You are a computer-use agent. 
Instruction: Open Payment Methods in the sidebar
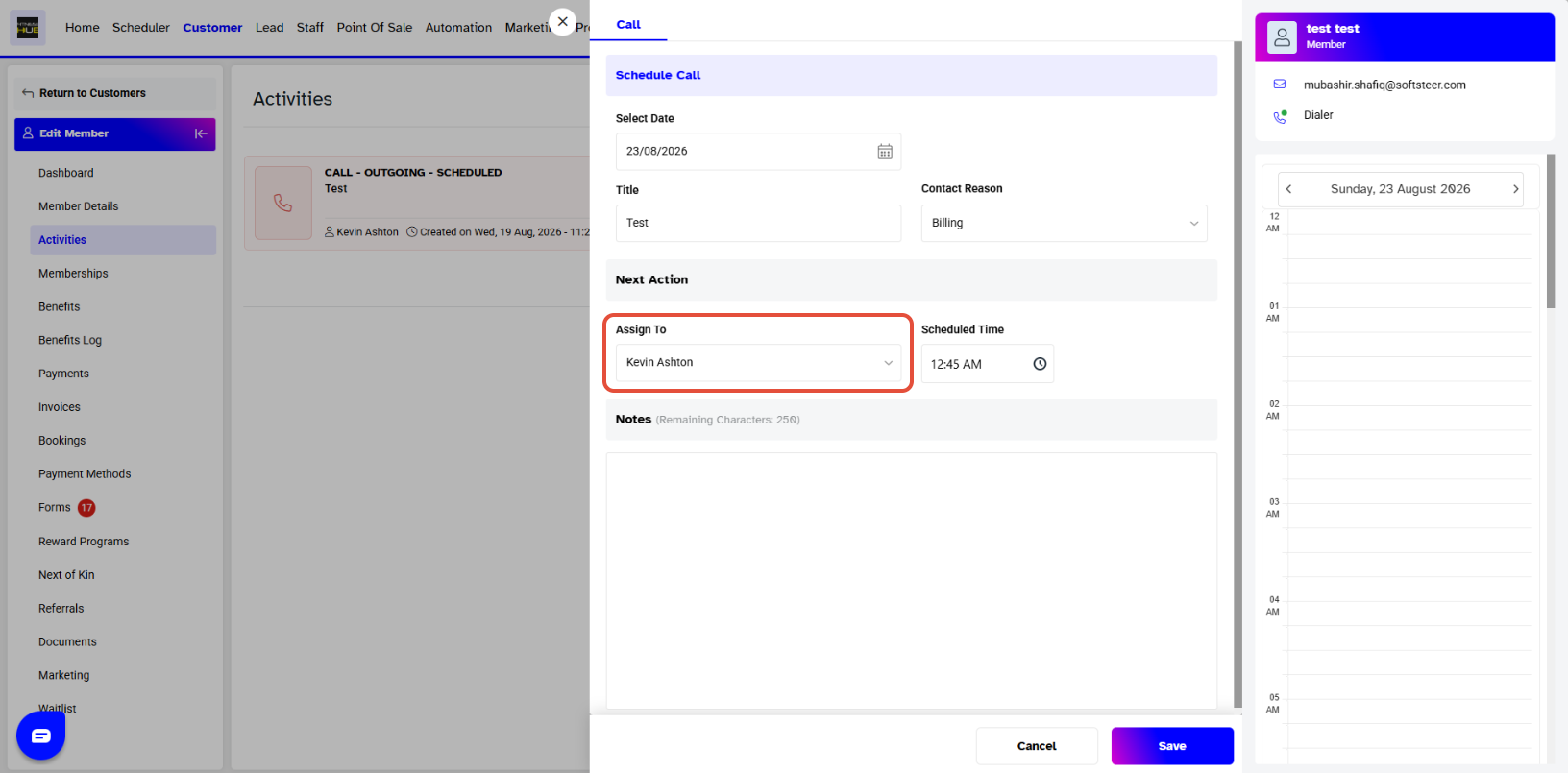point(85,474)
